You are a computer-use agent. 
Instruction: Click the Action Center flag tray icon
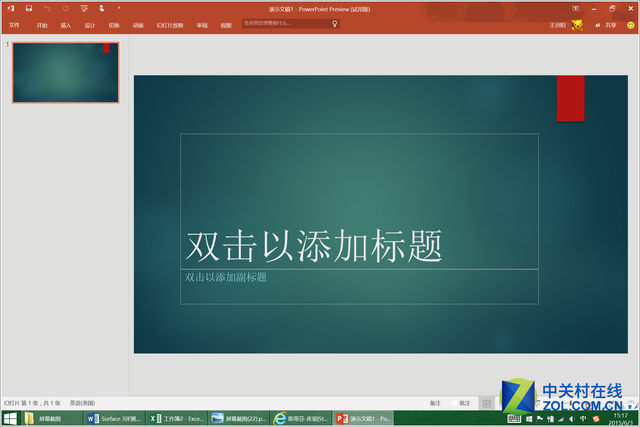(540, 419)
